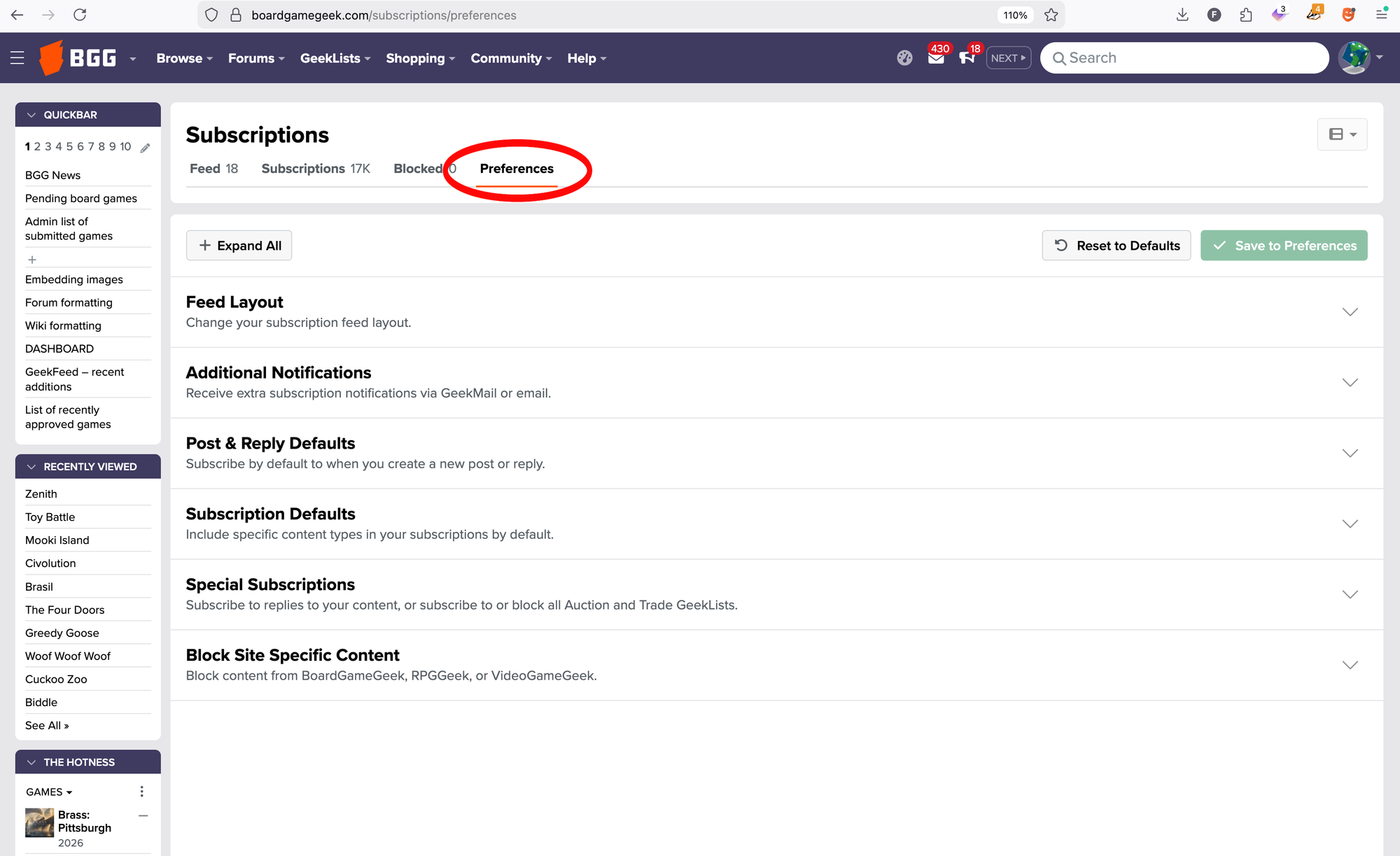Click the Save to Preferences button

[x=1284, y=245]
